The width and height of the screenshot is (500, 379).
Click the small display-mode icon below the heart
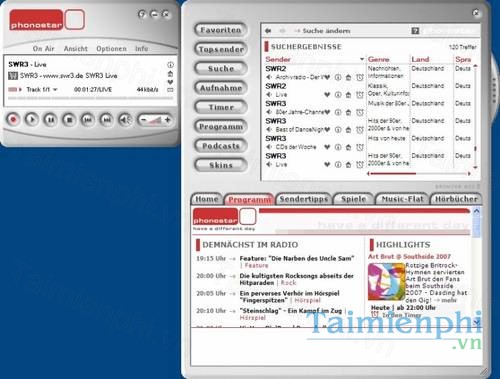point(170,90)
